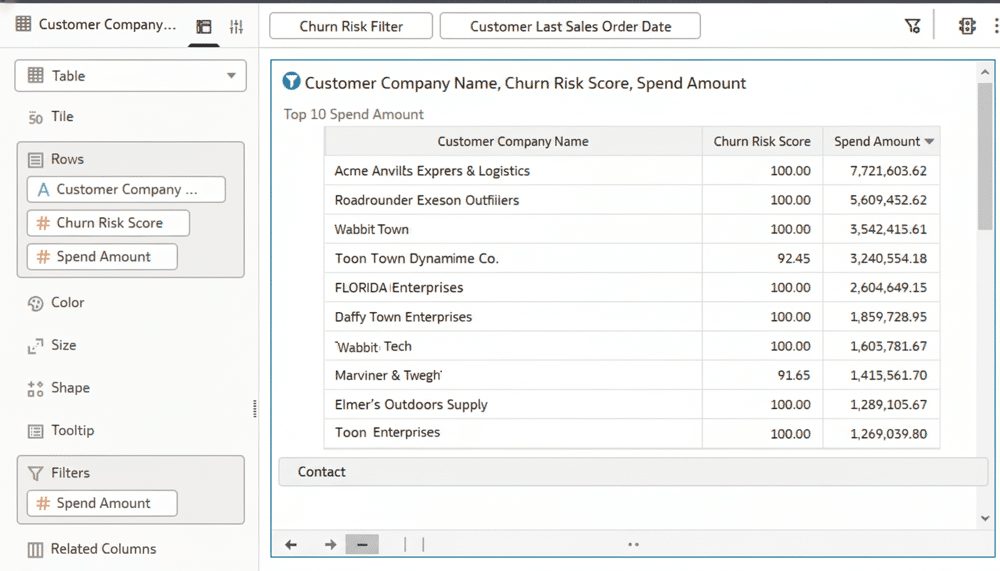Open Customer Last Sales Order Date filter
The image size is (1000, 571).
(x=570, y=26)
